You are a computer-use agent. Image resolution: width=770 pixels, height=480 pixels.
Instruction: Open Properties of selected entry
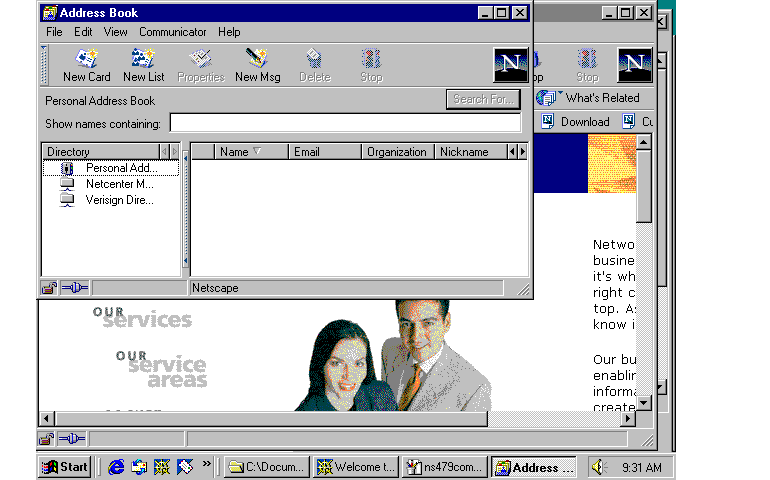tap(200, 65)
